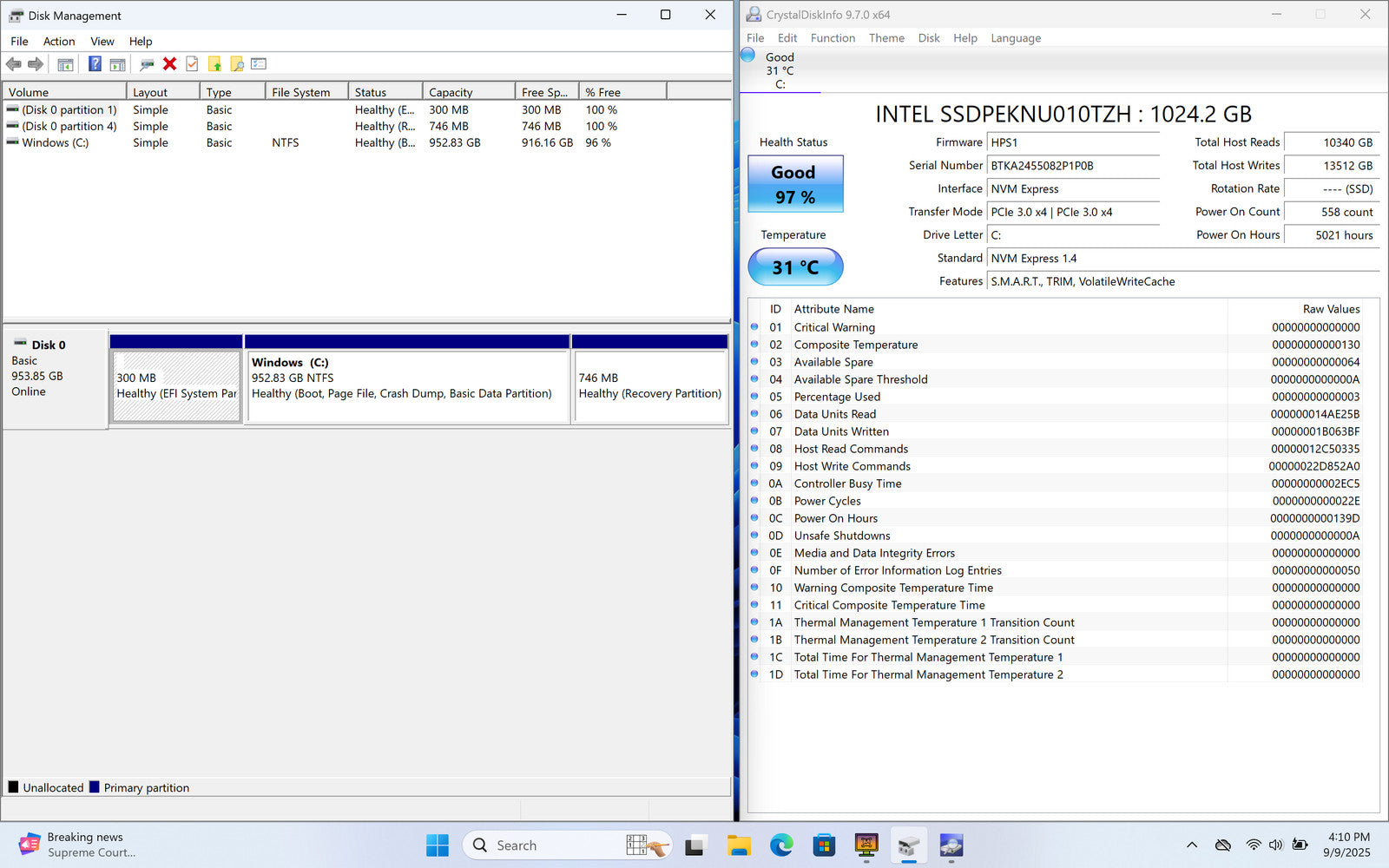The height and width of the screenshot is (868, 1389).
Task: Open the Help menu in Disk Management
Action: click(x=141, y=42)
